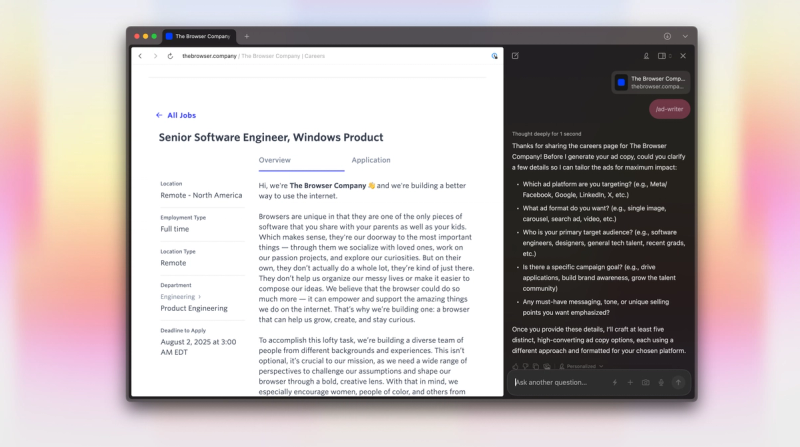Click the blue favicon on the browser tab
Image resolution: width=800 pixels, height=447 pixels.
point(169,36)
